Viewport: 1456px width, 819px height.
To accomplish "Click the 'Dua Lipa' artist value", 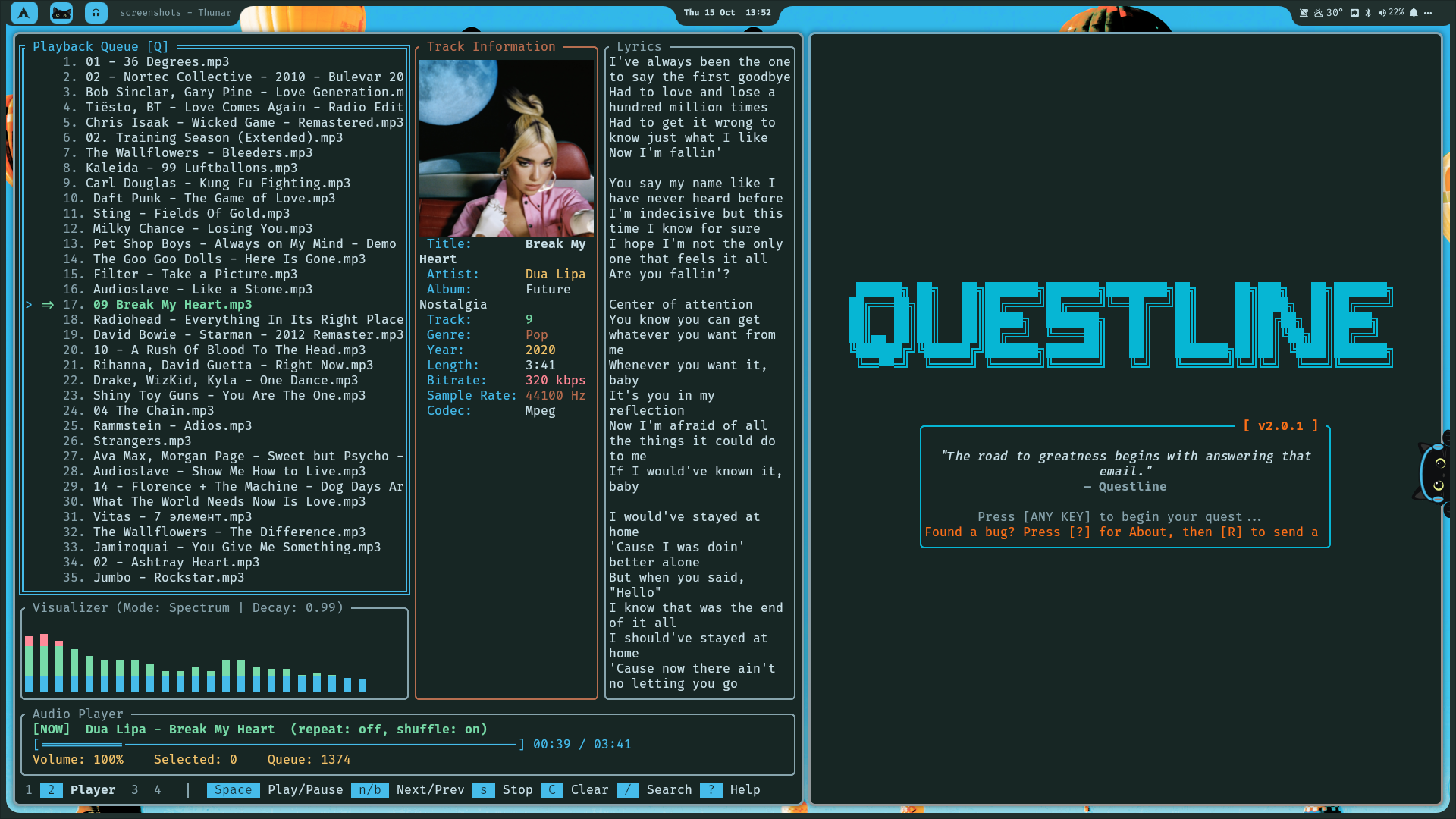I will pyautogui.click(x=555, y=274).
